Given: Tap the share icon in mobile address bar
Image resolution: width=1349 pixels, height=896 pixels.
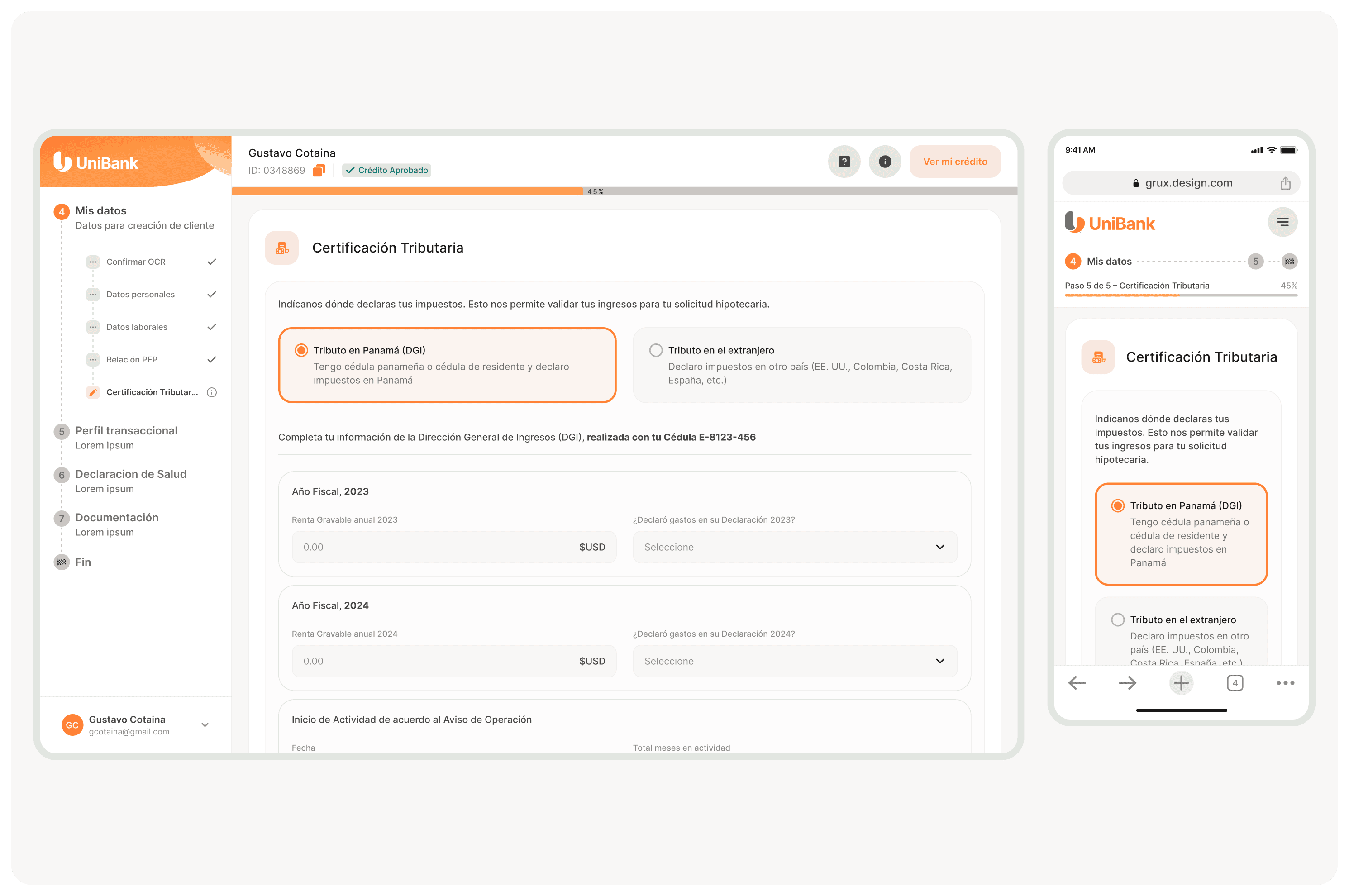Looking at the screenshot, I should [1285, 183].
